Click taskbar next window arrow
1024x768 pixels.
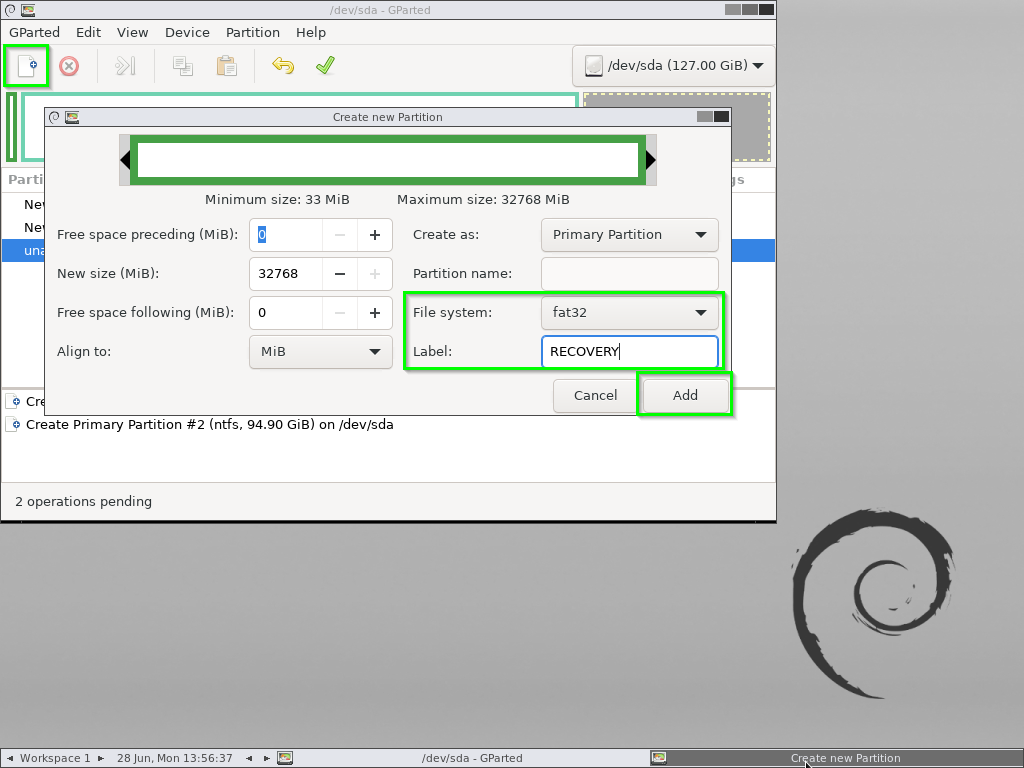click(x=266, y=758)
